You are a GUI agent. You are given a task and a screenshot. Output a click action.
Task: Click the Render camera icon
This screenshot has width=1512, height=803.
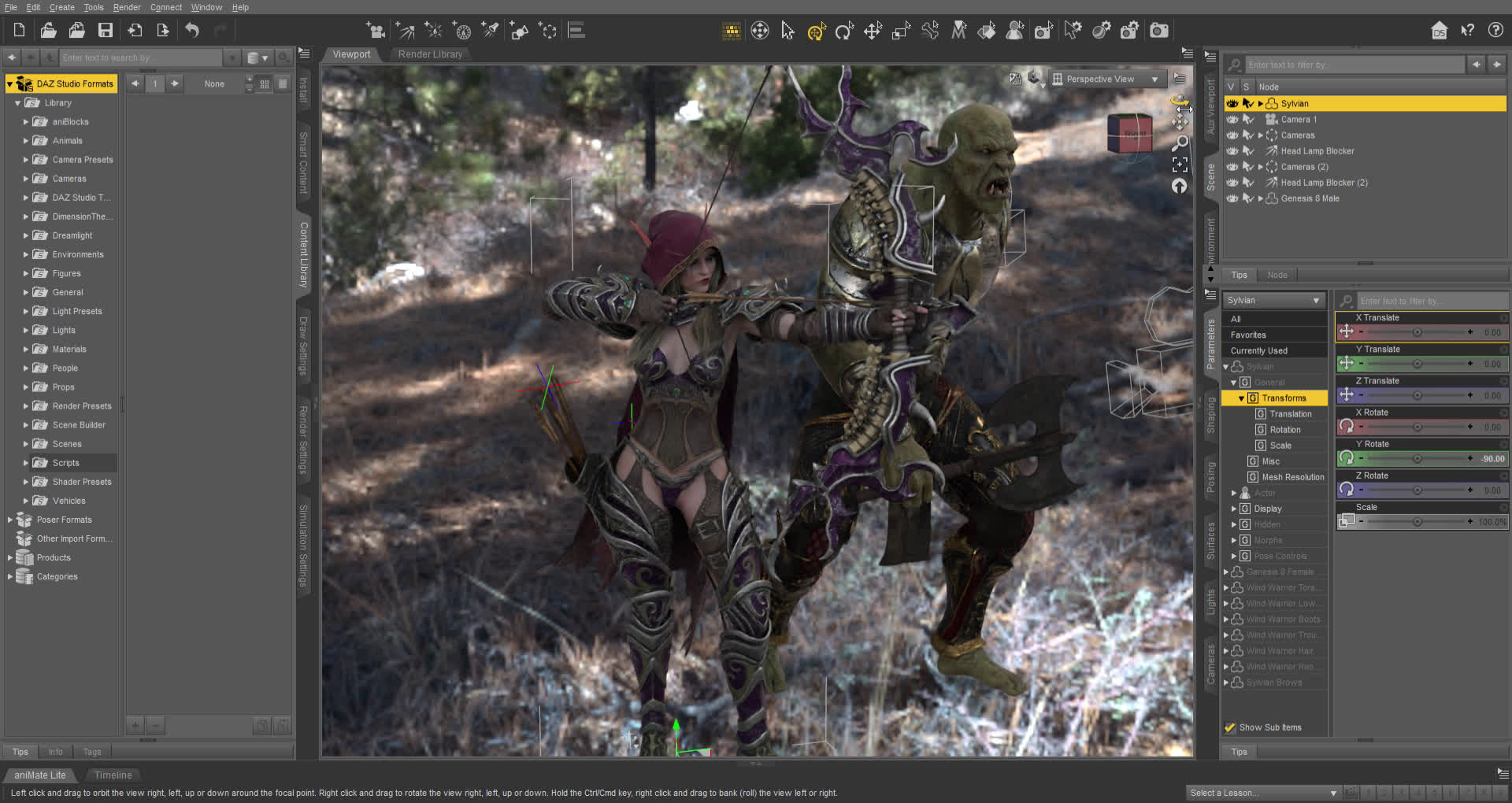[x=1159, y=31]
